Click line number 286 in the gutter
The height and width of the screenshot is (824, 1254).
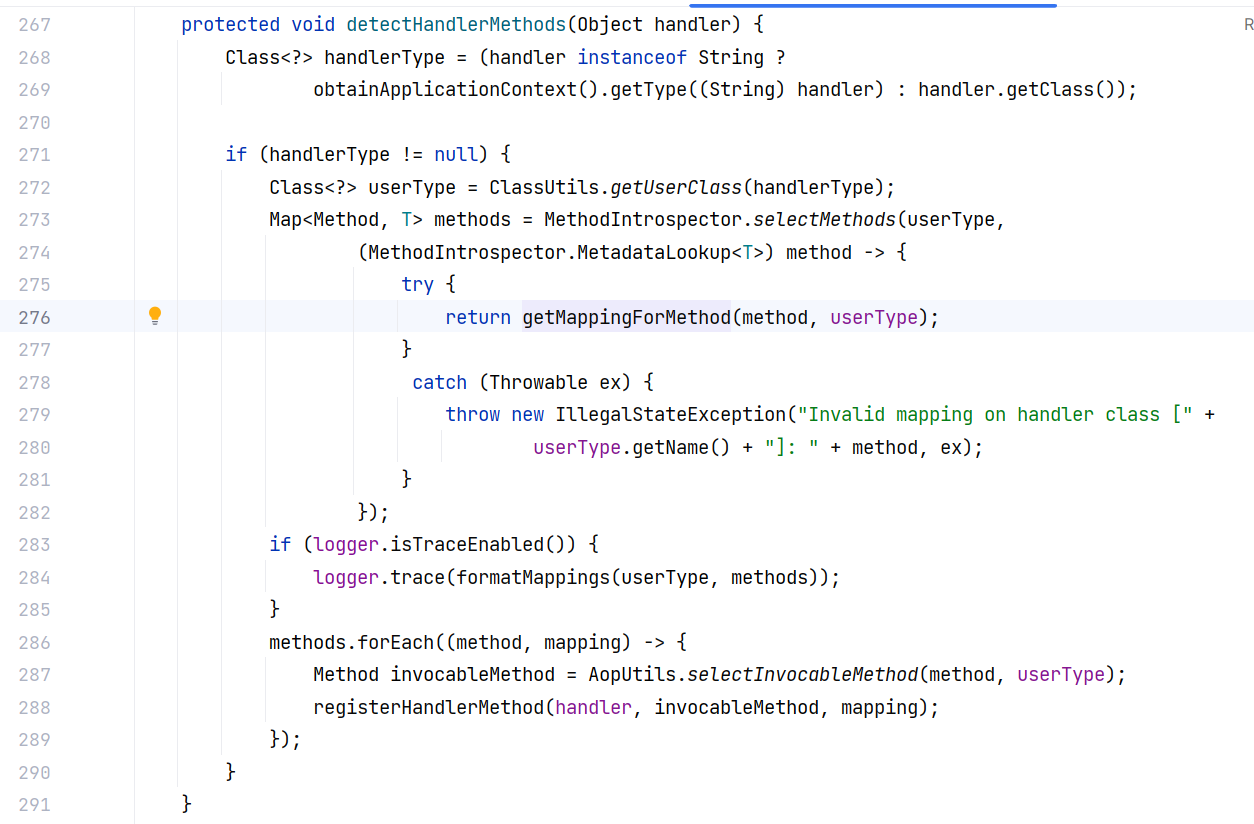pyautogui.click(x=34, y=642)
